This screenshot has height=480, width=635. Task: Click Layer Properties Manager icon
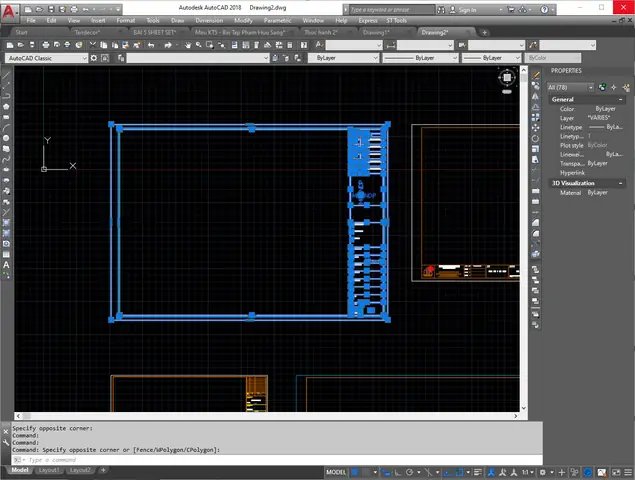coord(121,58)
